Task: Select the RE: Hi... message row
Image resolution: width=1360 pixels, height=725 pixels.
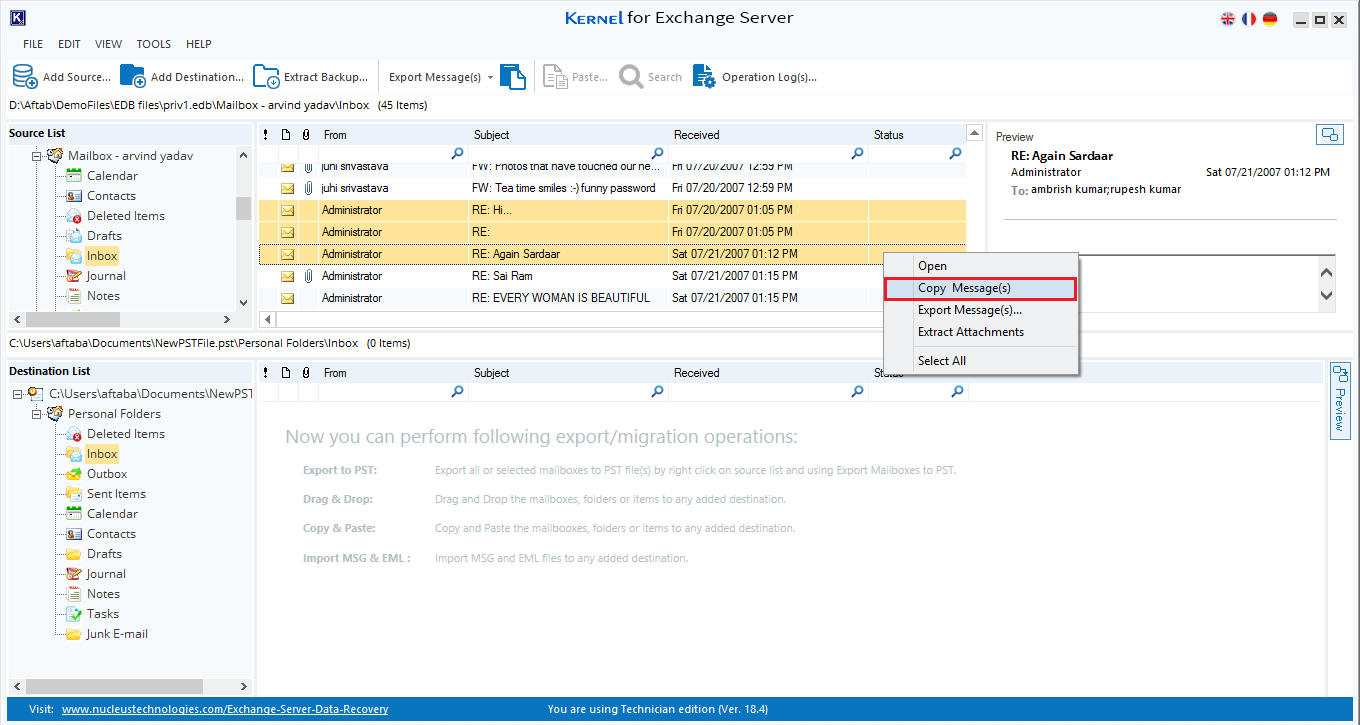Action: click(612, 210)
